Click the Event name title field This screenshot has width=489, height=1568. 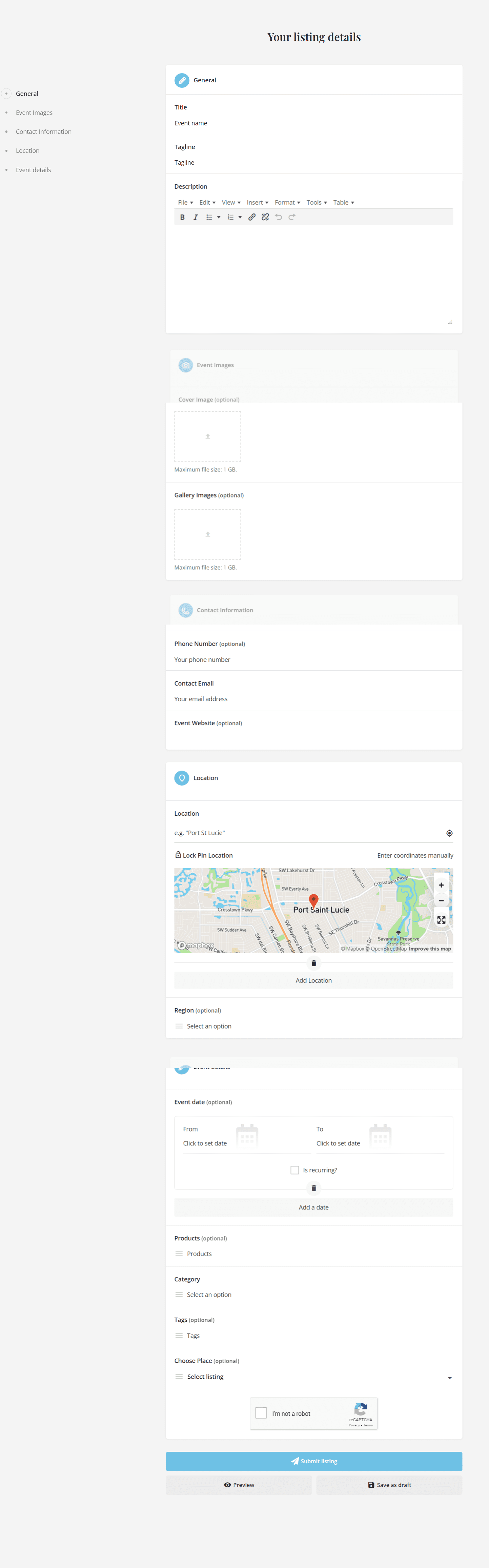313,124
